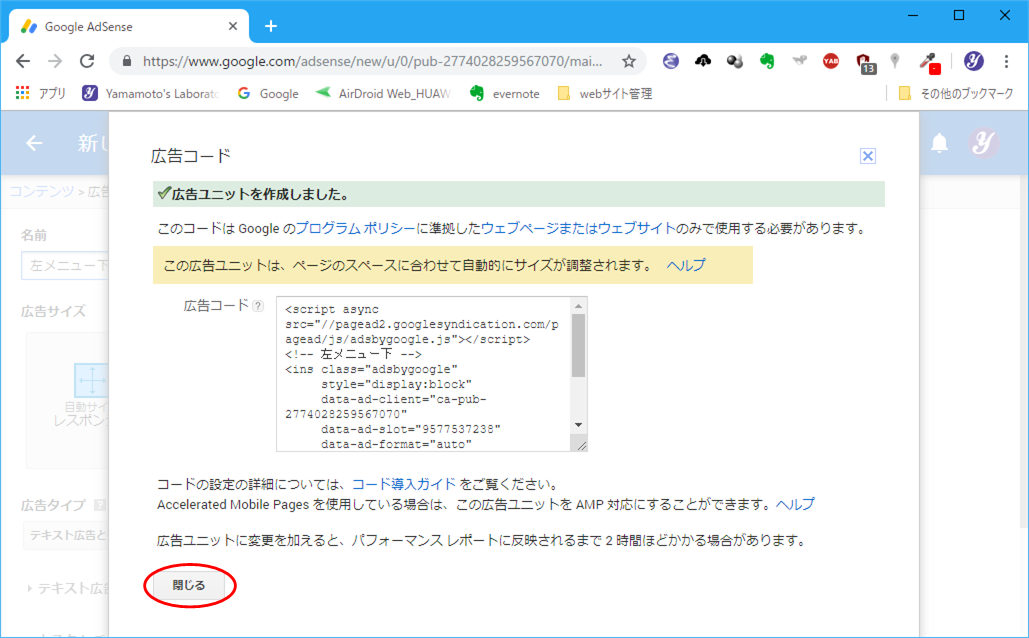Click the question mark beside 広告タイプ

(100, 505)
